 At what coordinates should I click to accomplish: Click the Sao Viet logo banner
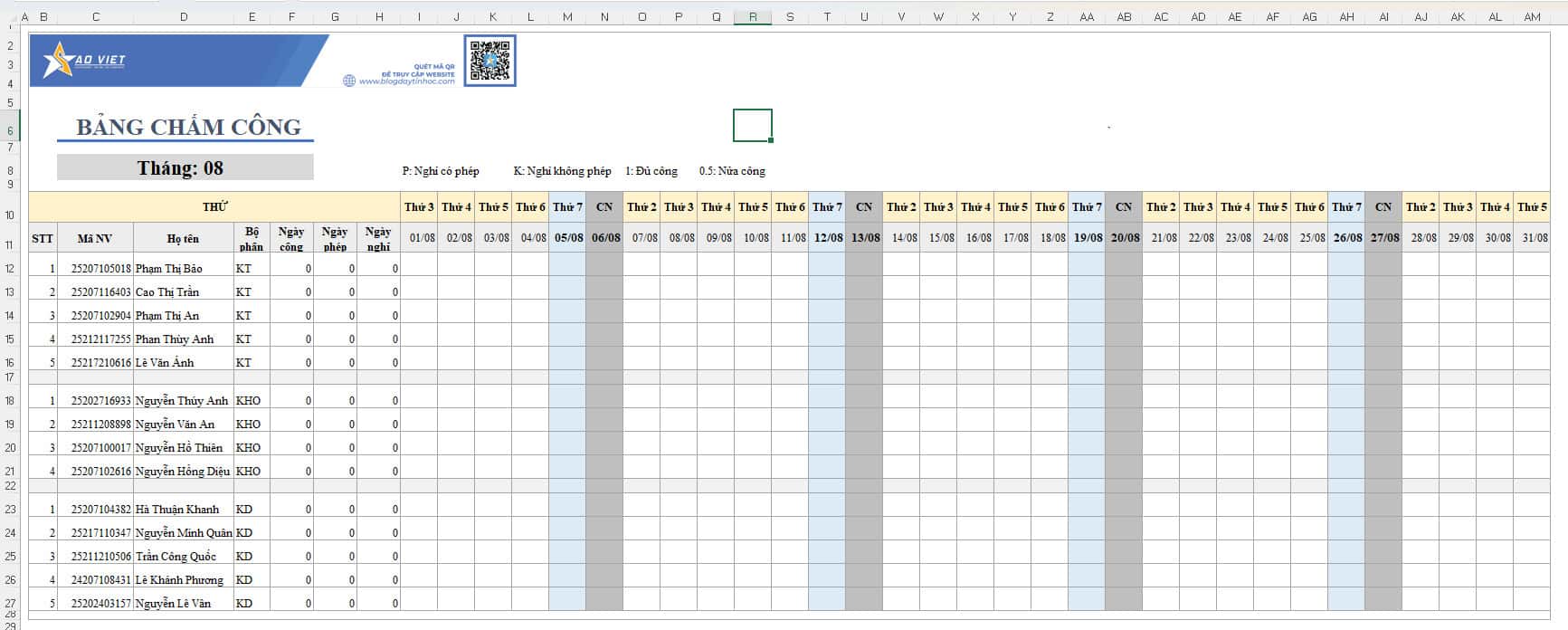click(179, 61)
